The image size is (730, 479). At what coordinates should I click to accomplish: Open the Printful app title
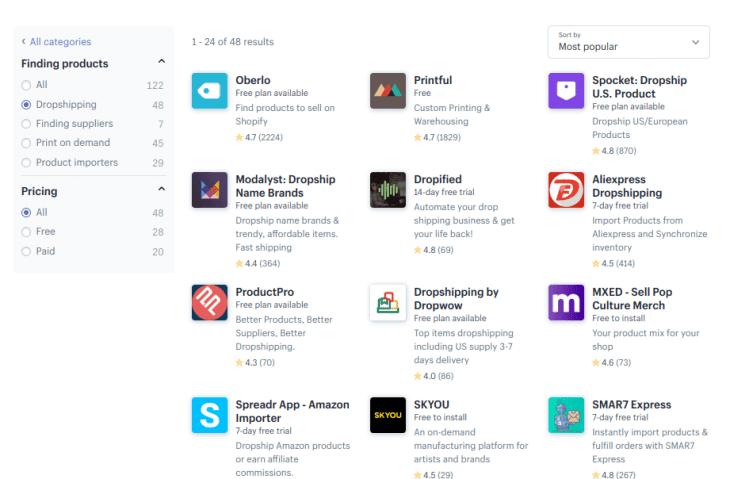pyautogui.click(x=433, y=80)
